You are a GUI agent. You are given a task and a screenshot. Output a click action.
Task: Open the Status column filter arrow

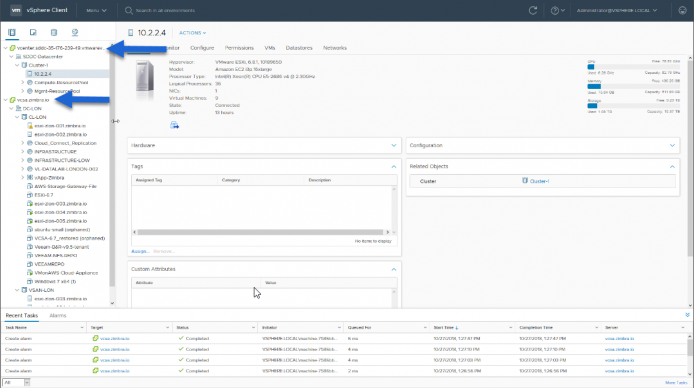pyautogui.click(x=253, y=327)
